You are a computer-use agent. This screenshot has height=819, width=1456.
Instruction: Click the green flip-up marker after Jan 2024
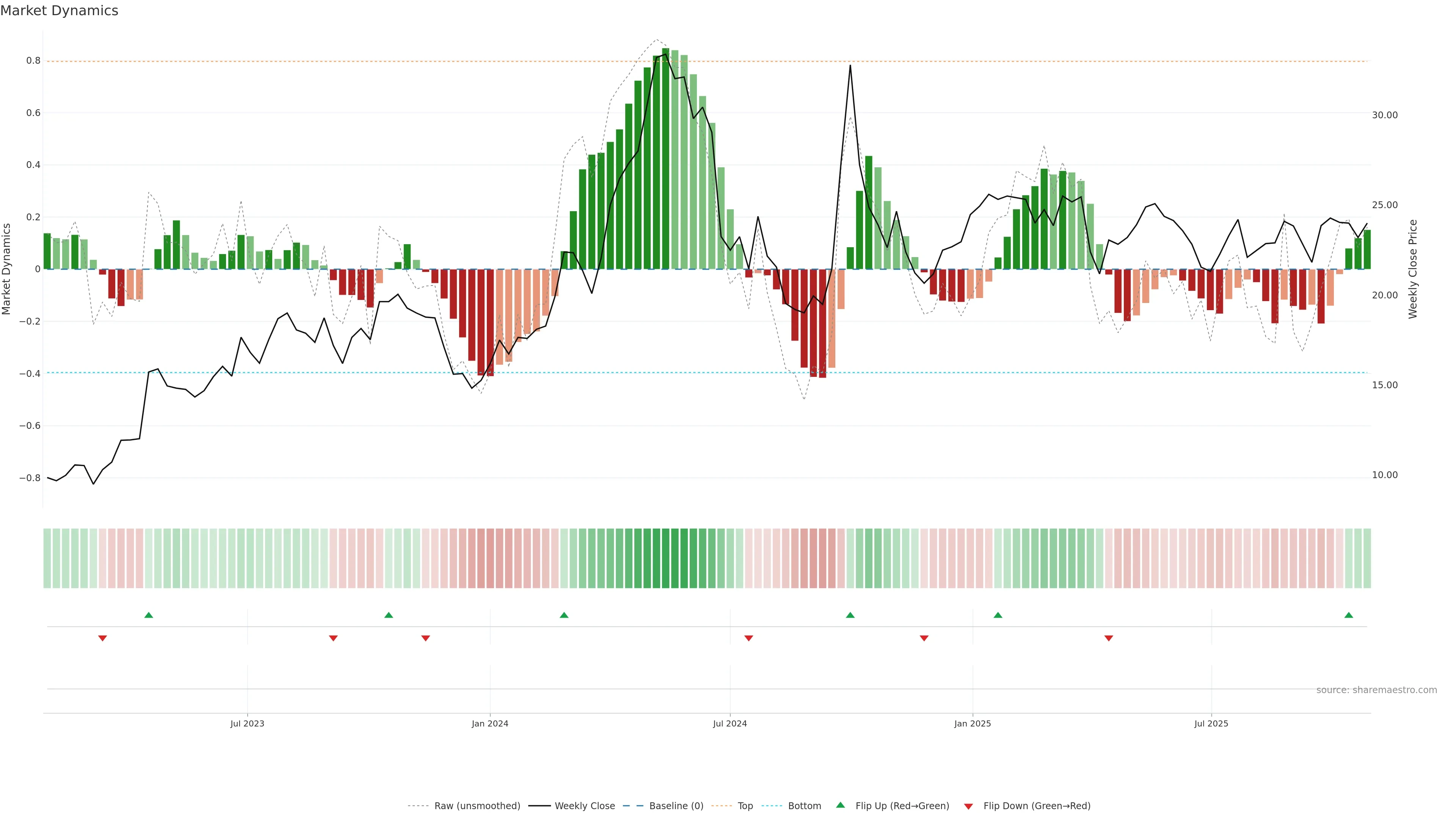[564, 615]
